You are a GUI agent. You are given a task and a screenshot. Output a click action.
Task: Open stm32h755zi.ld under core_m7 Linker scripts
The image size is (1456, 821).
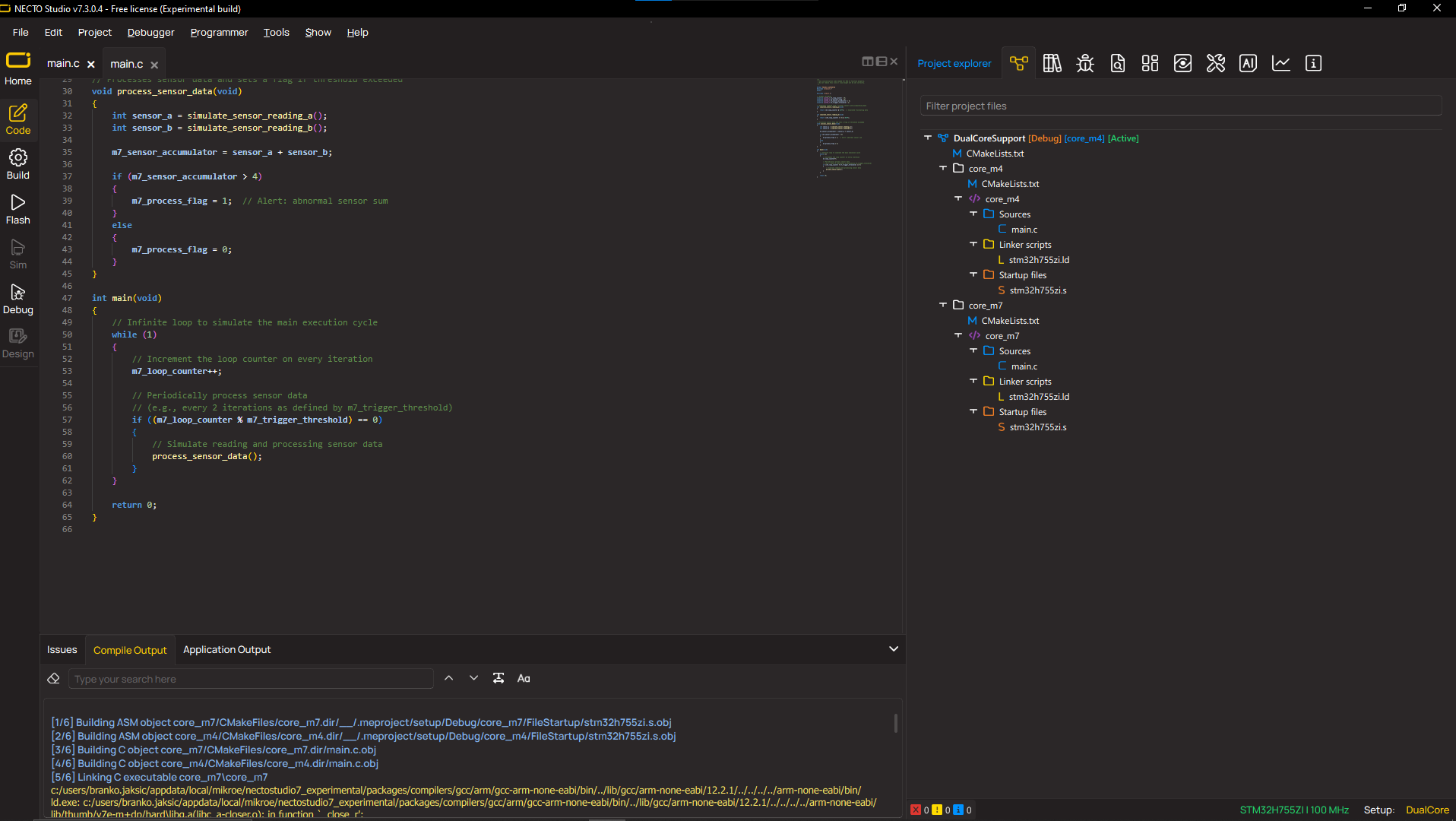[1039, 397]
